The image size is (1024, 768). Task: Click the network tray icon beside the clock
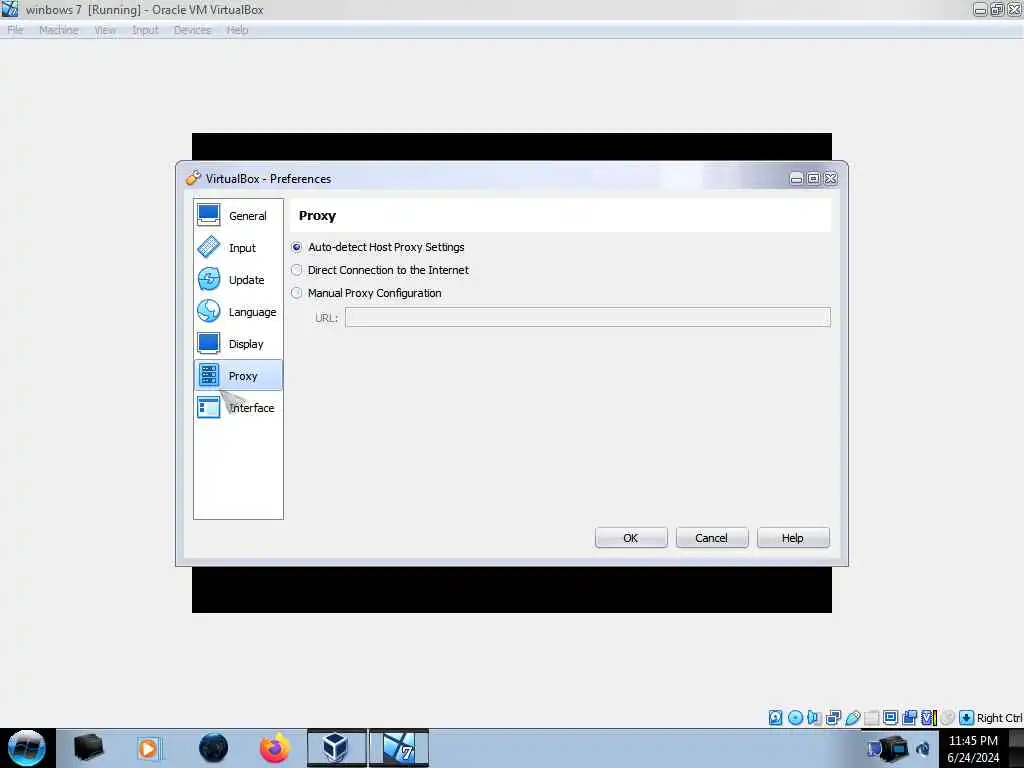[x=922, y=748]
